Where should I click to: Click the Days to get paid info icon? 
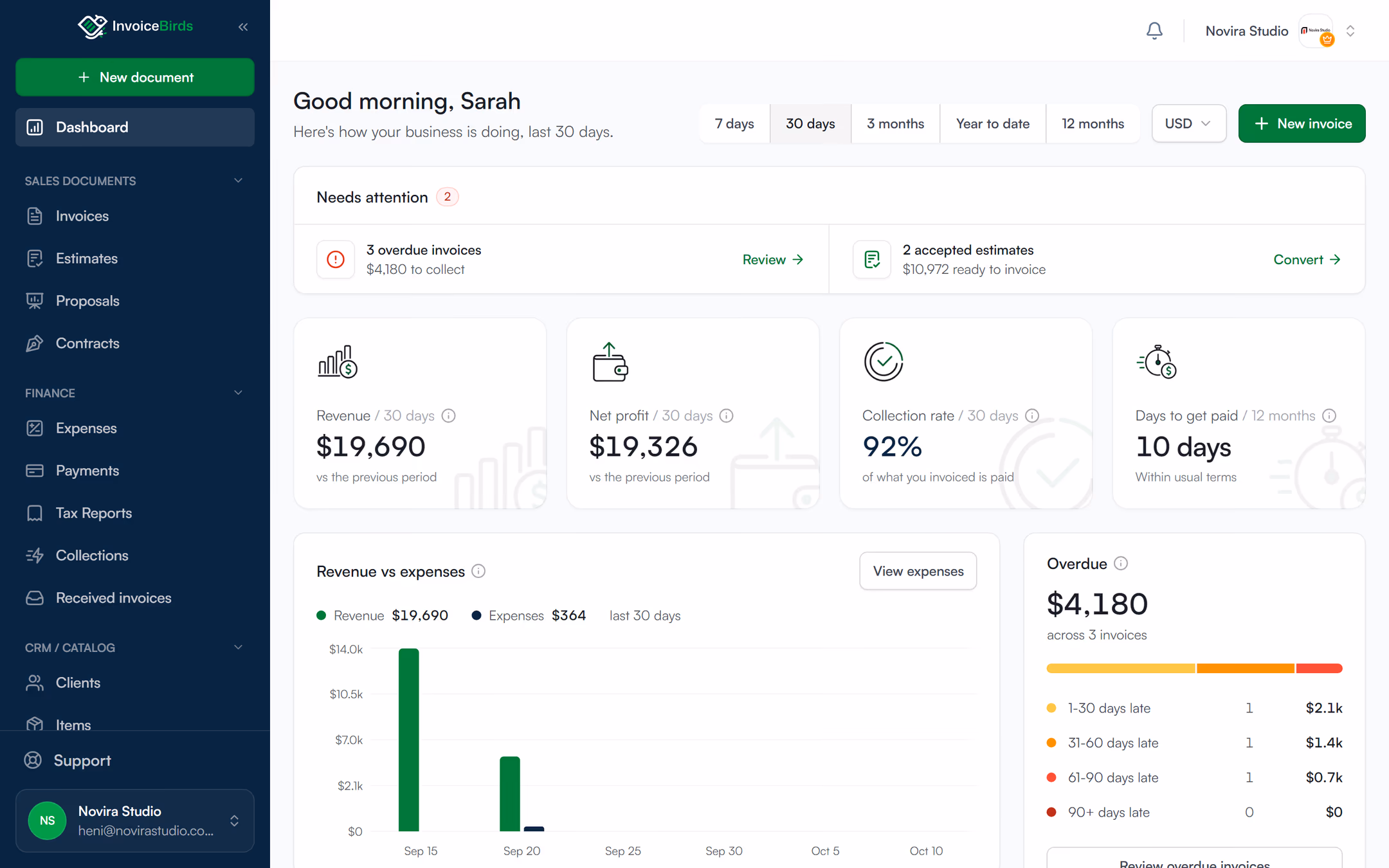(1329, 416)
